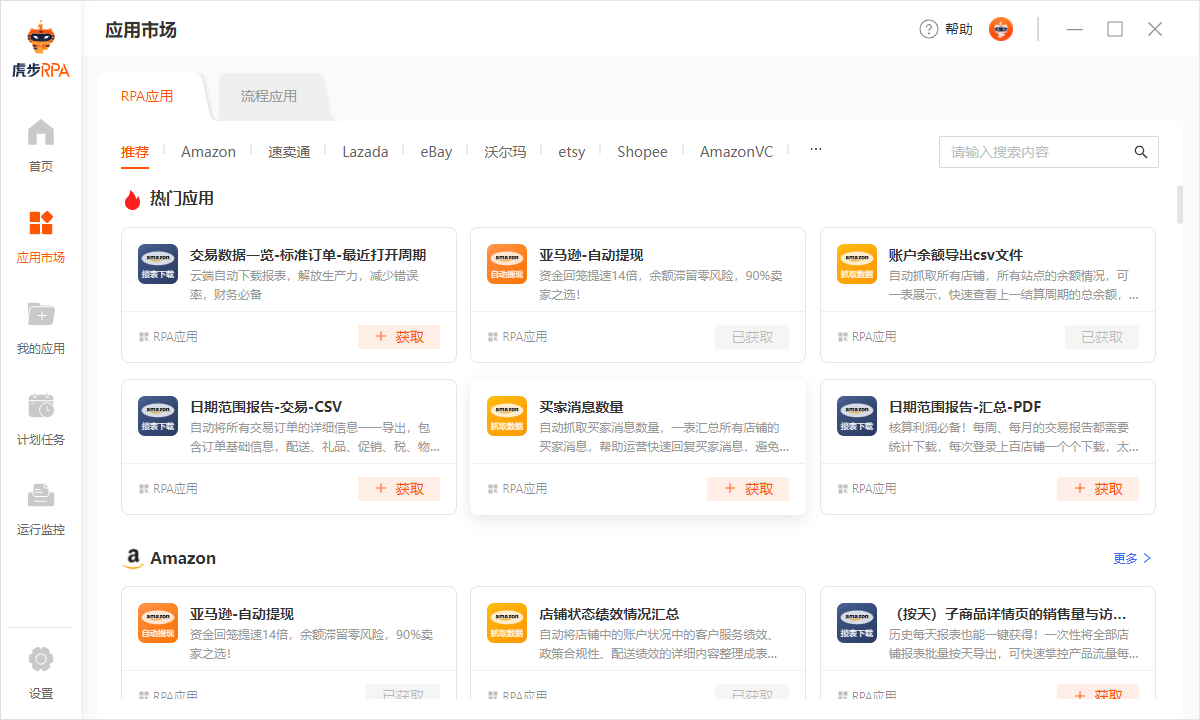Viewport: 1200px width, 720px height.
Task: Select the etsy category tab
Action: 572,152
